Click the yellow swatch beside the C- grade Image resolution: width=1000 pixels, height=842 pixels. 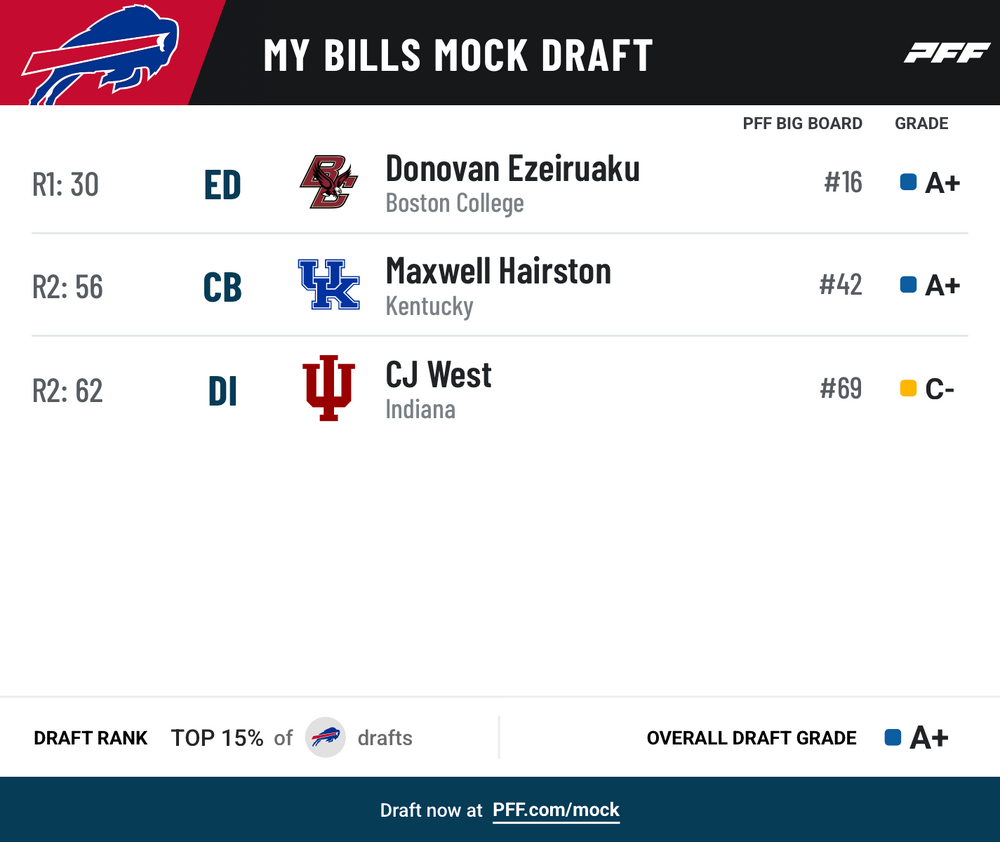(x=908, y=388)
